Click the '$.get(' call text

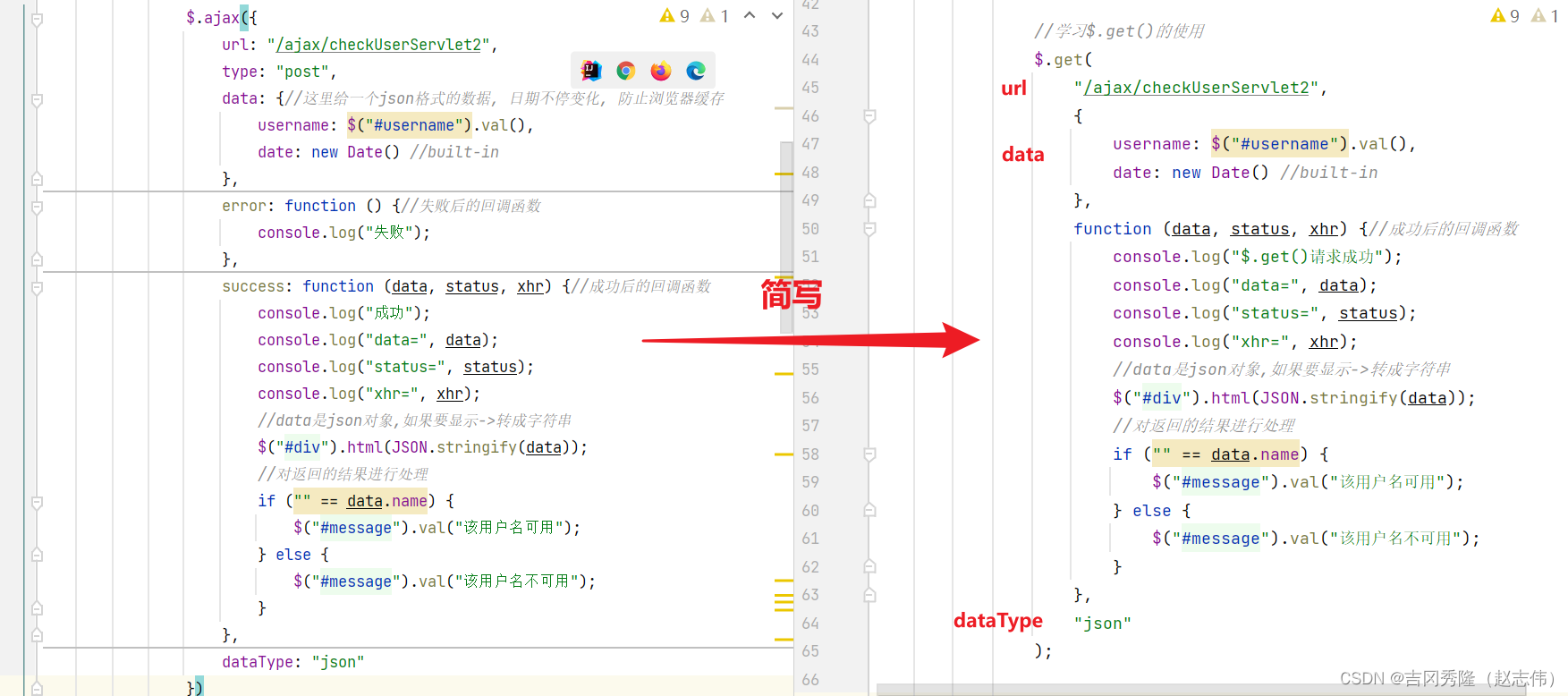(x=1064, y=60)
